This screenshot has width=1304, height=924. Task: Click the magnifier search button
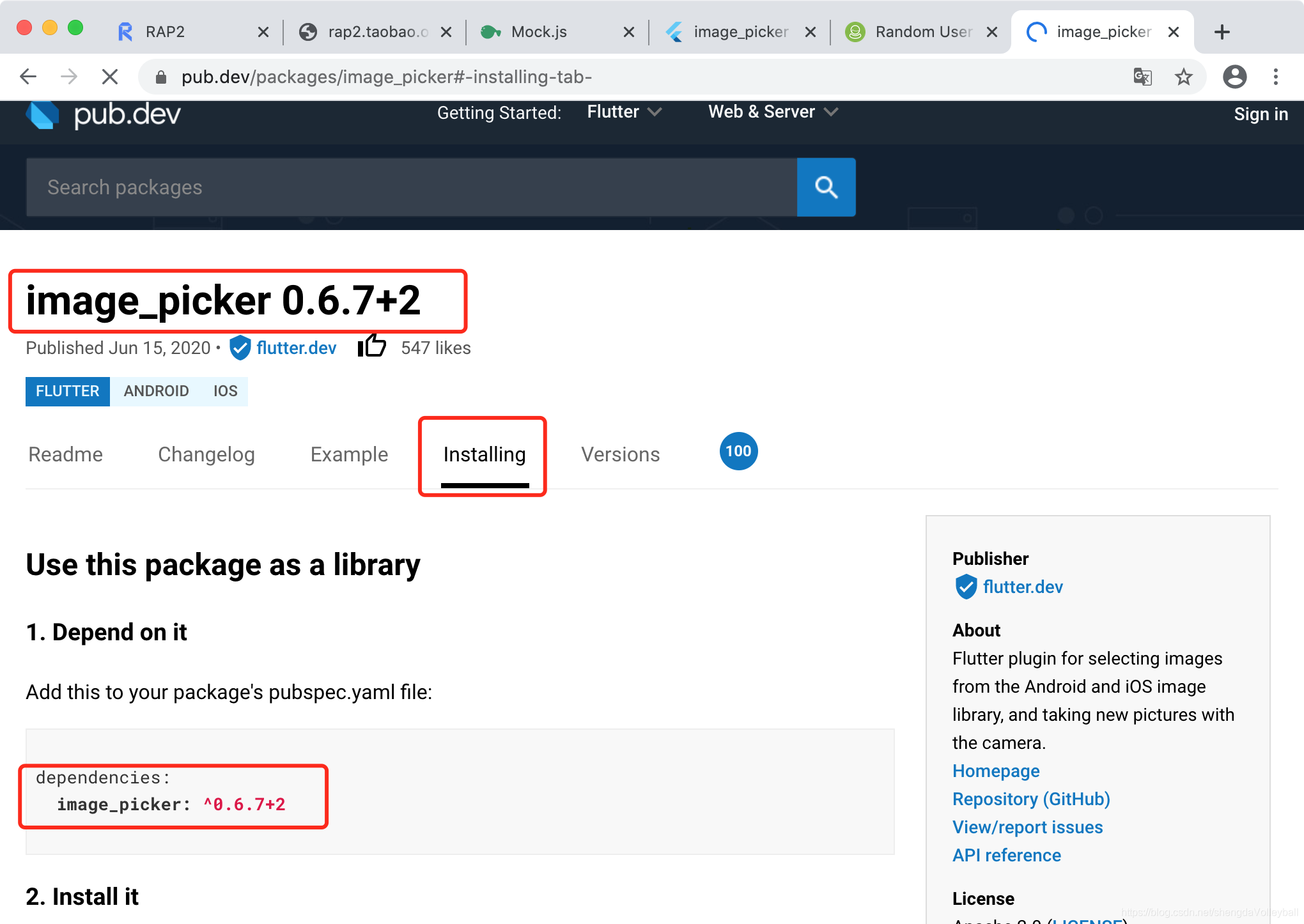click(826, 187)
